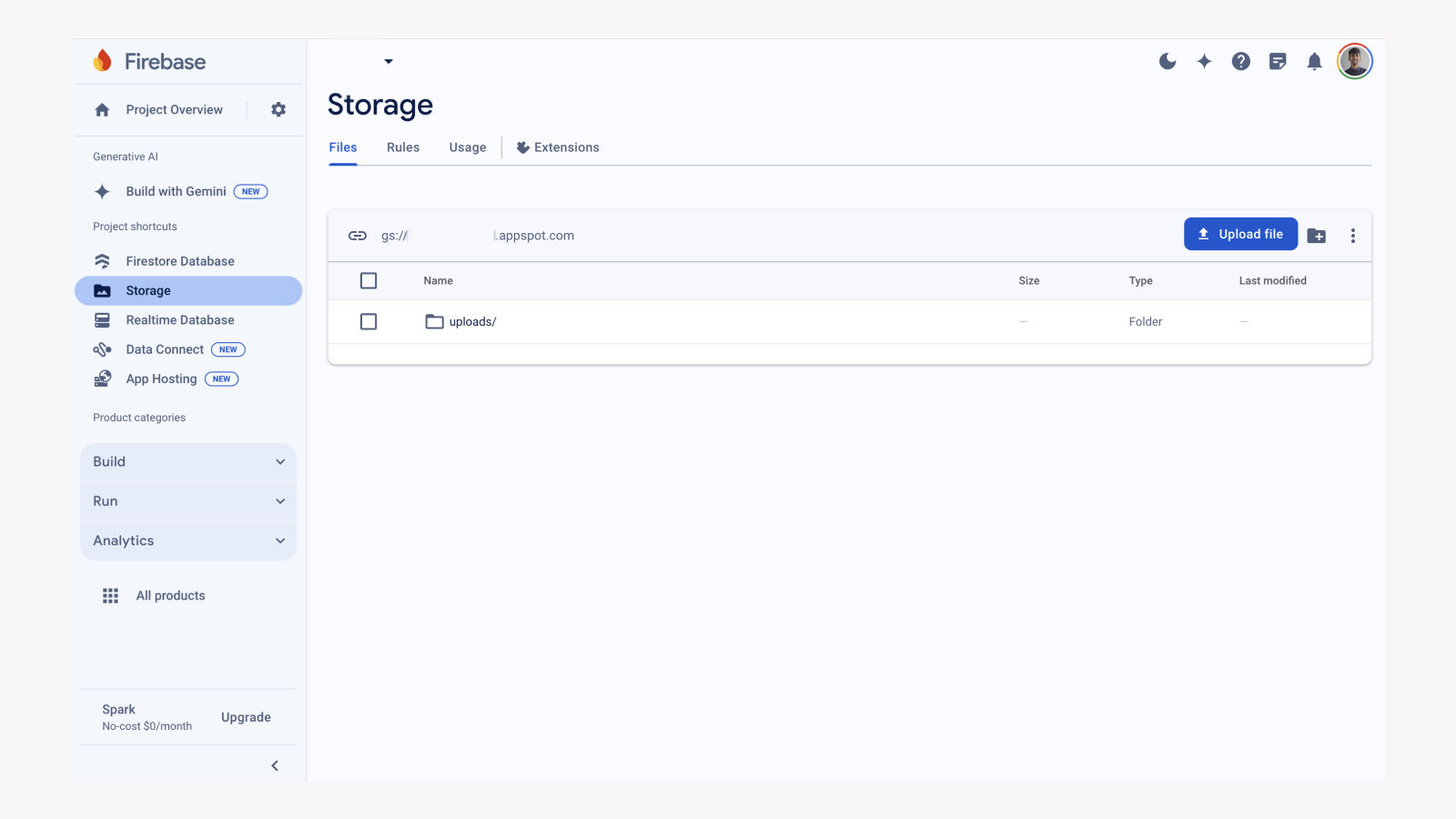Open the uploads/ folder row

coord(471,321)
